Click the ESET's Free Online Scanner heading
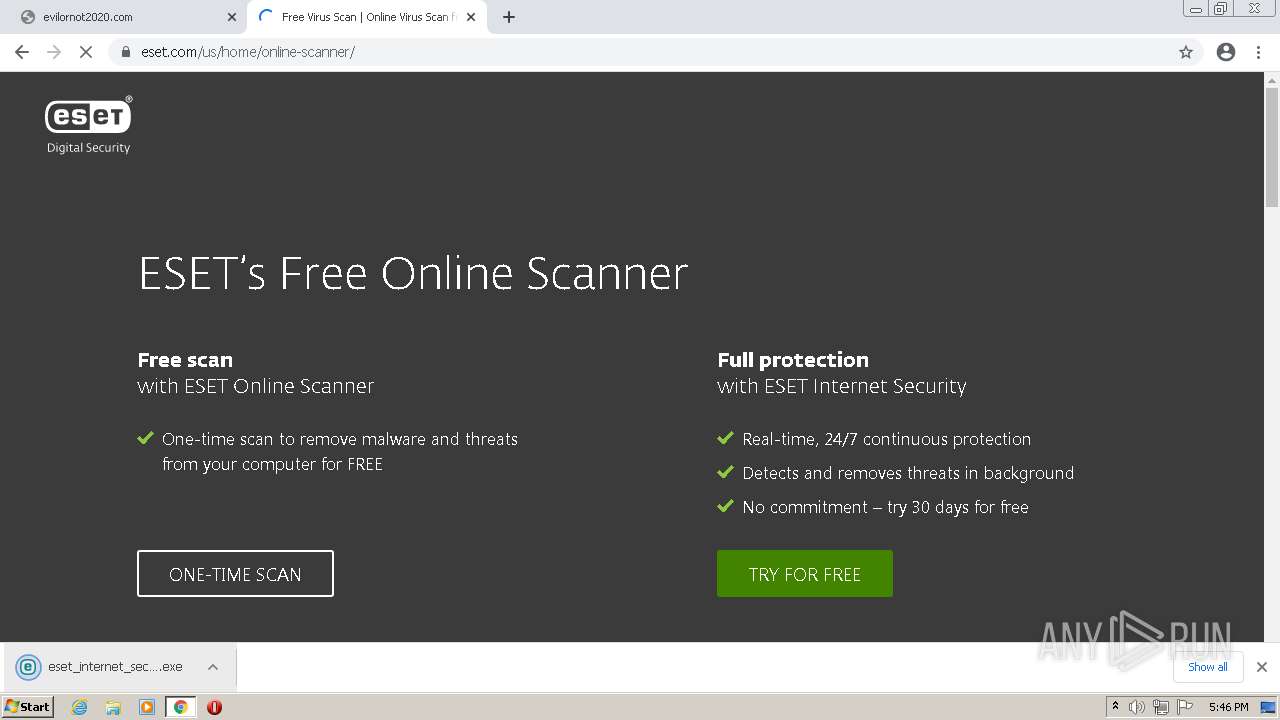1280x720 pixels. coord(413,274)
